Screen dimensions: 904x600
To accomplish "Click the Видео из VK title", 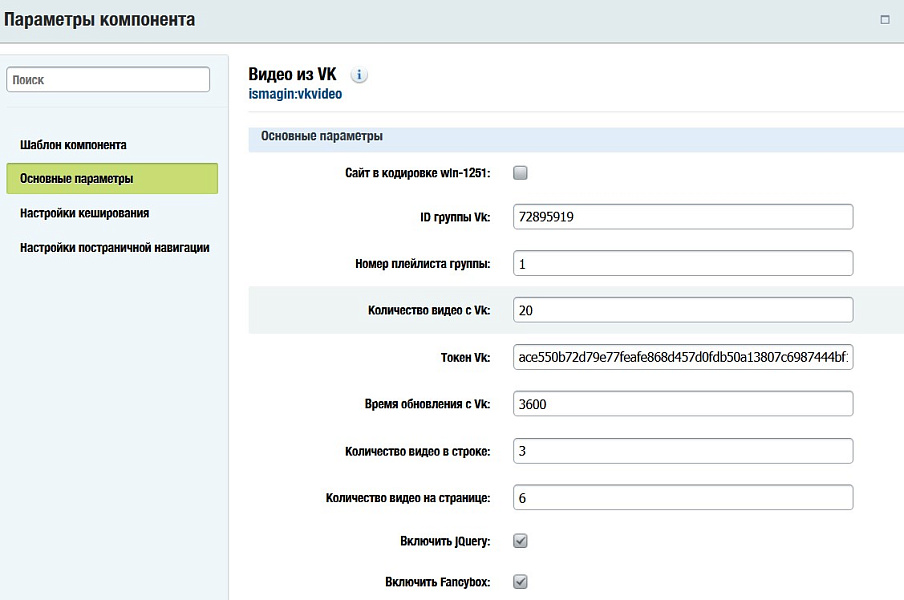I will pos(292,74).
